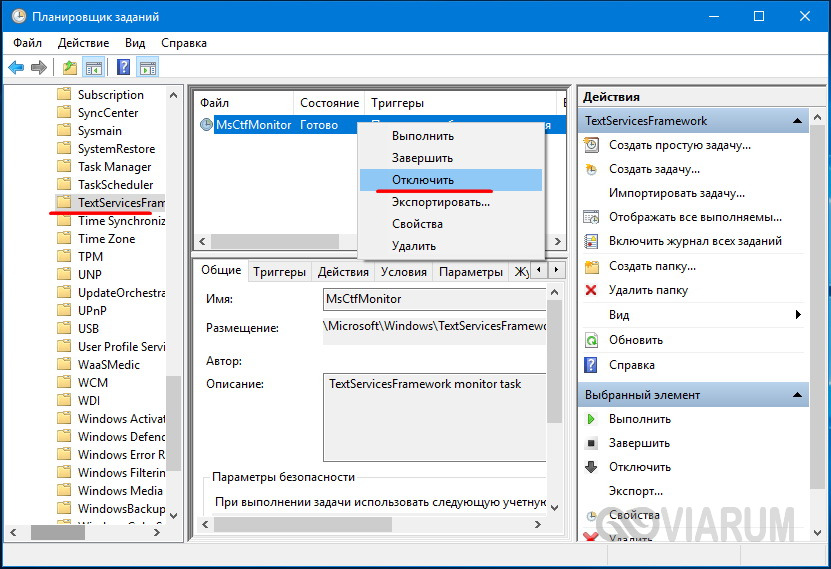Click 'Импортировать задачу...' in the actions pane
The width and height of the screenshot is (831, 569).
click(676, 193)
